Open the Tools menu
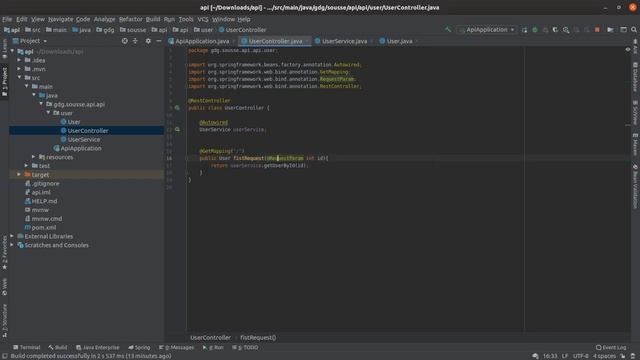This screenshot has height=360, width=640. pos(186,19)
